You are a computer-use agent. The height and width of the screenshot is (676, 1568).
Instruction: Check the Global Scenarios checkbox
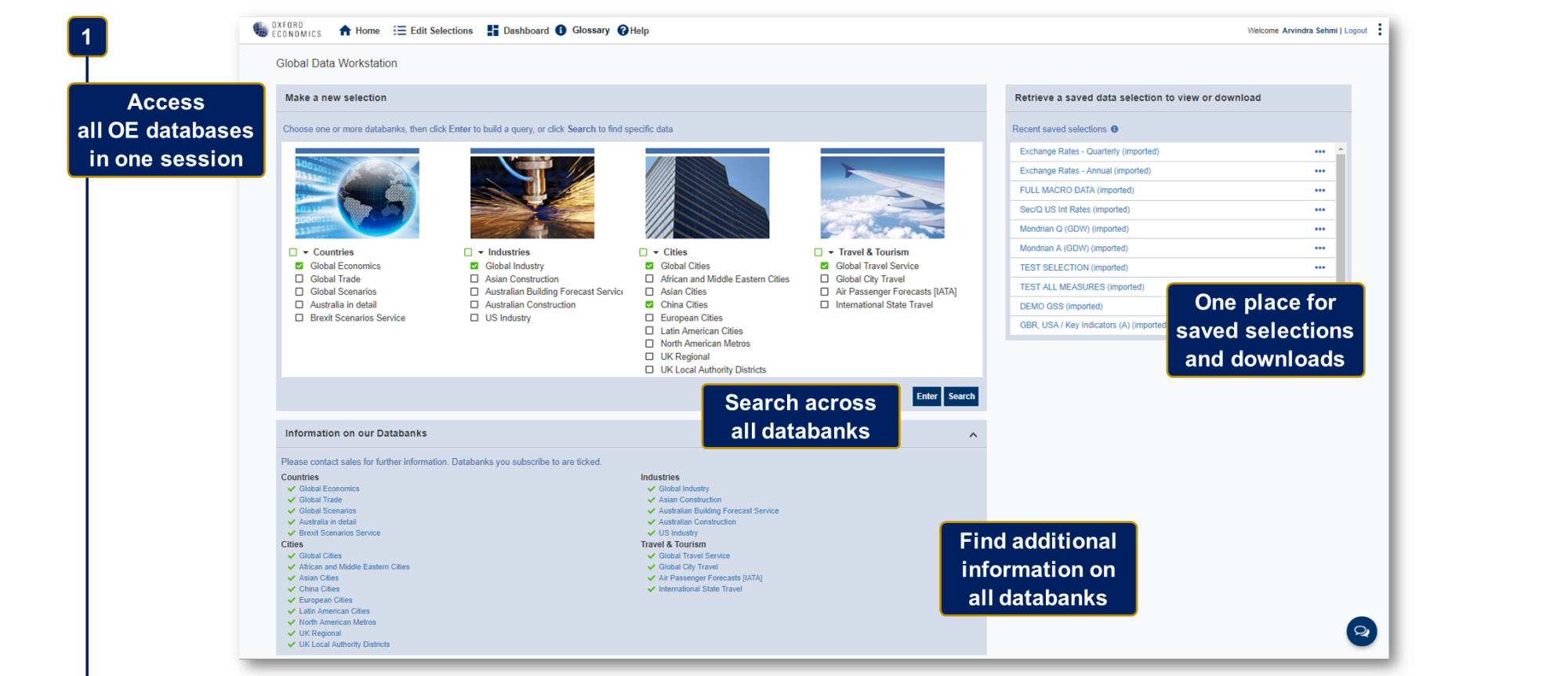(299, 292)
